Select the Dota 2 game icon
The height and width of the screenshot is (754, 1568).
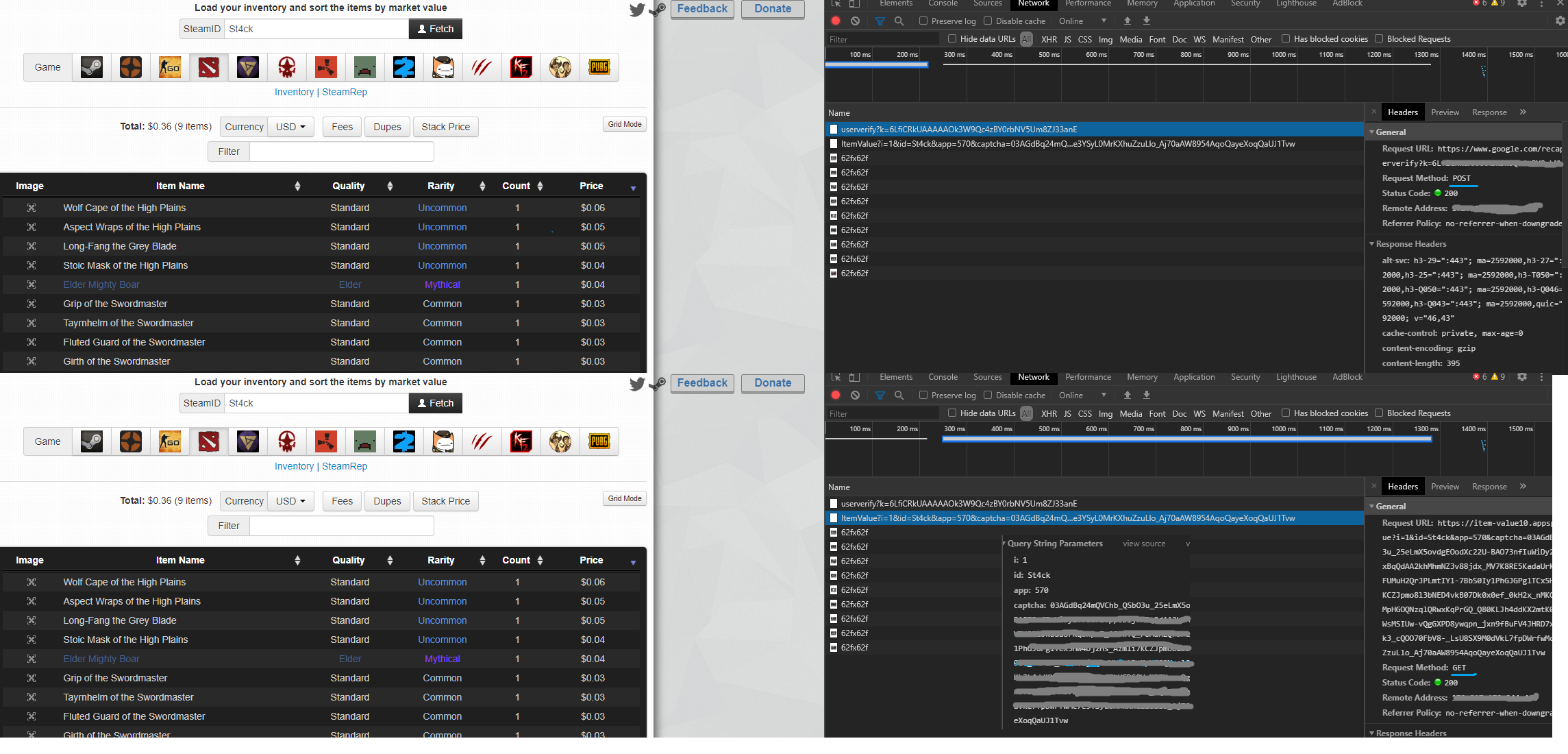pyautogui.click(x=209, y=67)
